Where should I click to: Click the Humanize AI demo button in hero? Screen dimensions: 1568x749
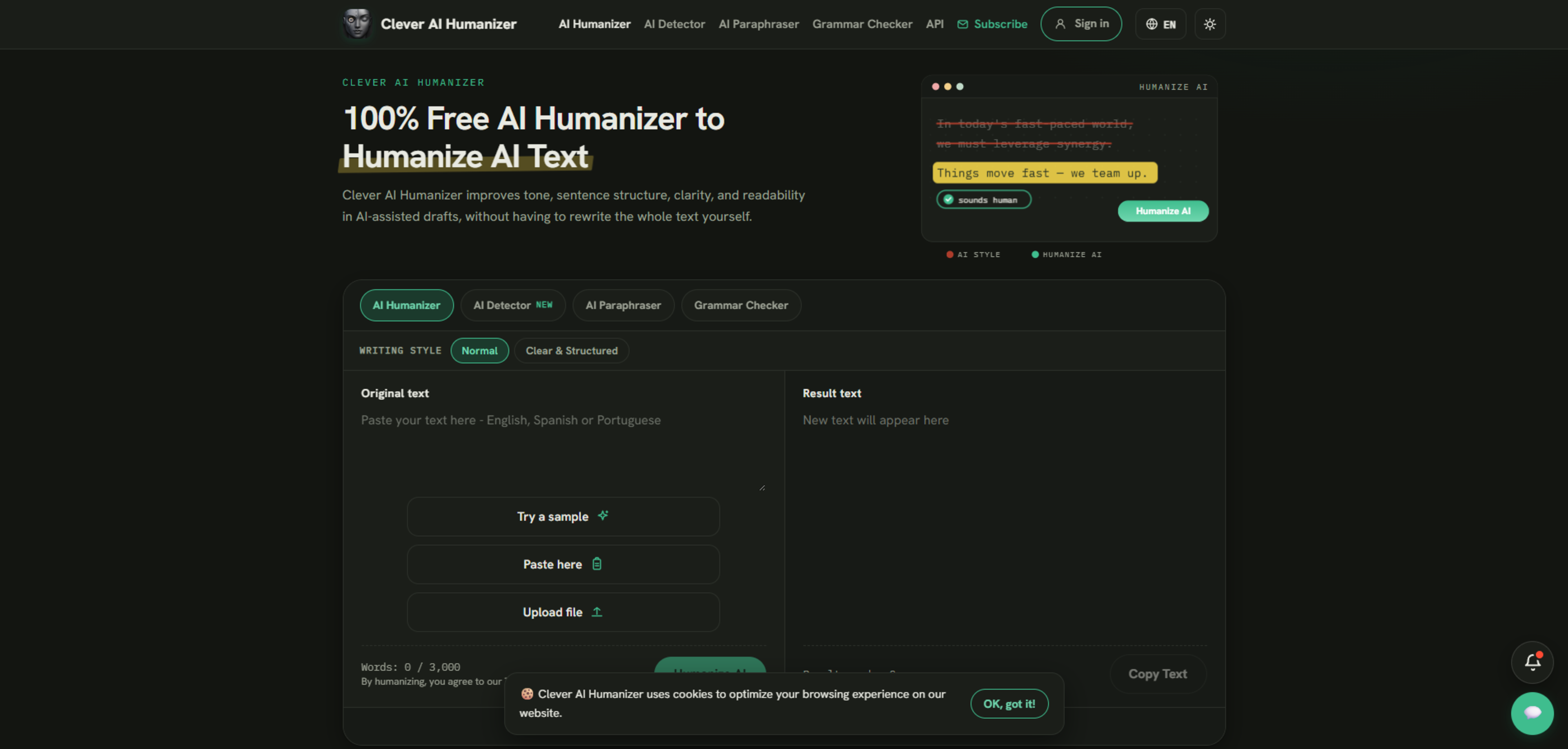click(1163, 211)
